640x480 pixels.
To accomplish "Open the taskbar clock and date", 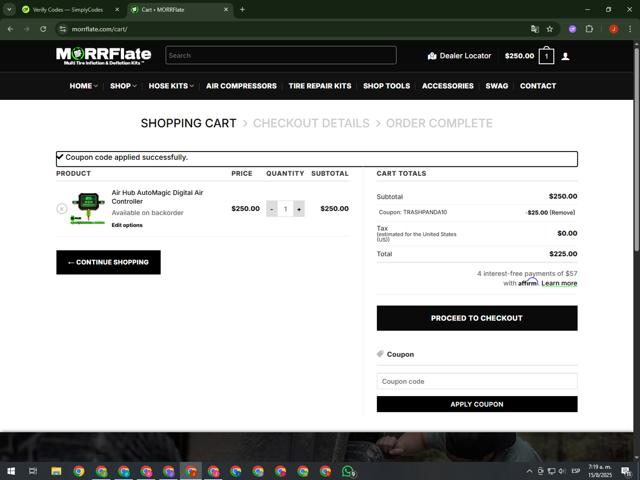I will pyautogui.click(x=600, y=471).
